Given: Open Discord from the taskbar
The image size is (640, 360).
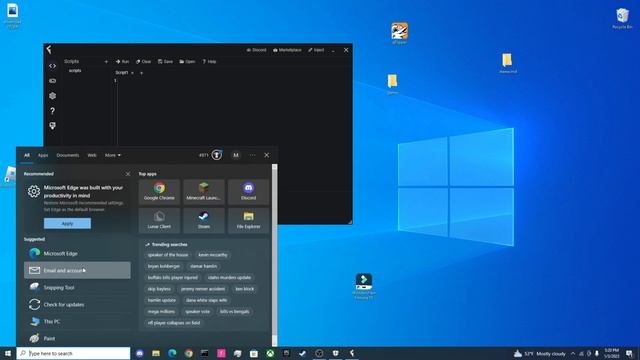Looking at the screenshot, I should (140, 353).
